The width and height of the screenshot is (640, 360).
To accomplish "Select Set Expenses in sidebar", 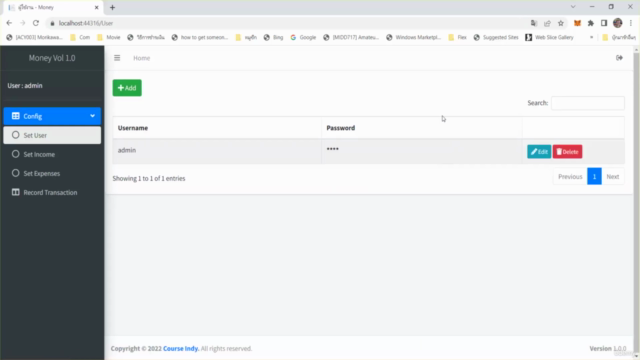I will [52, 173].
